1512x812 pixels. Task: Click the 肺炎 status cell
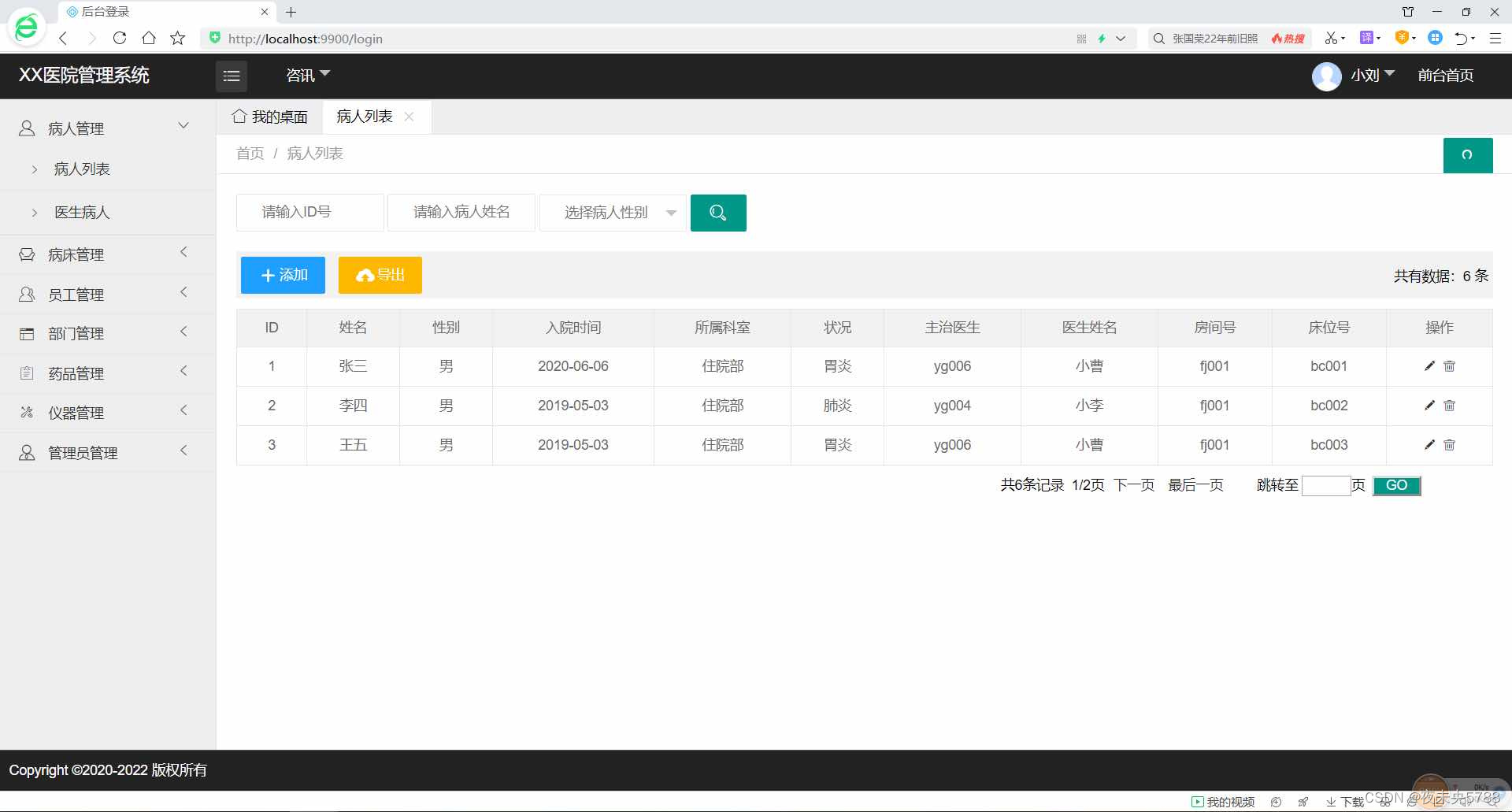coord(838,406)
